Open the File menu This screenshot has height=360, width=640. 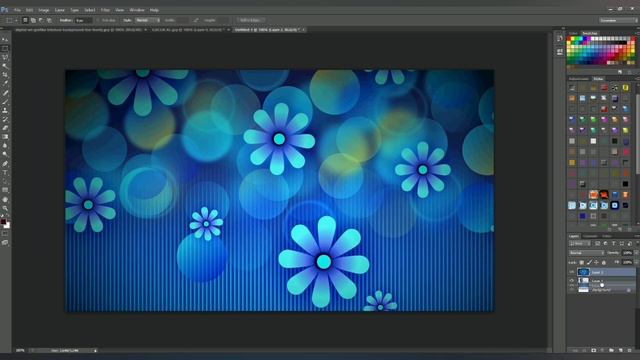click(17, 10)
